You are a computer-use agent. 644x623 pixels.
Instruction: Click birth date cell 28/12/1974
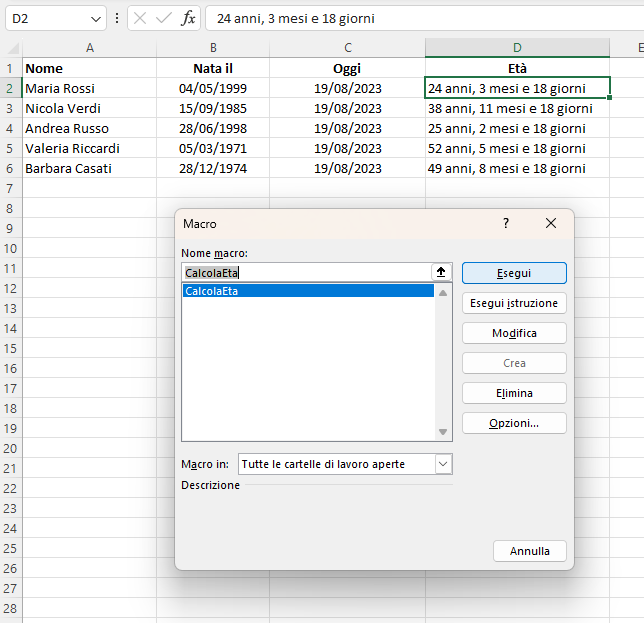[x=213, y=168]
